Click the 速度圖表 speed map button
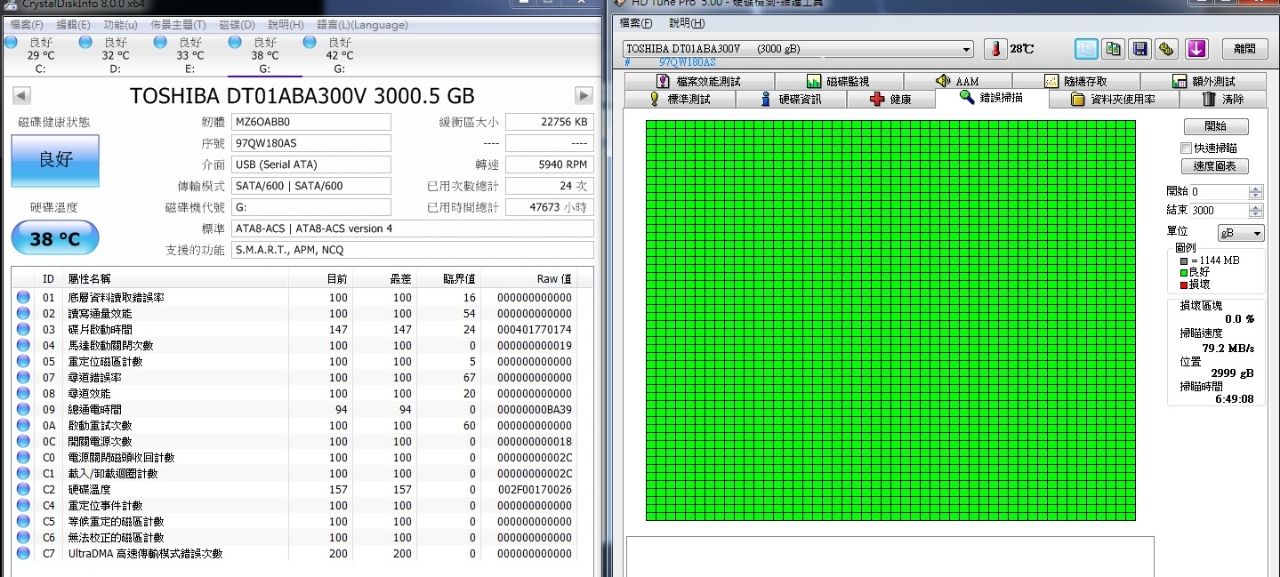1280x577 pixels. pyautogui.click(x=1215, y=166)
